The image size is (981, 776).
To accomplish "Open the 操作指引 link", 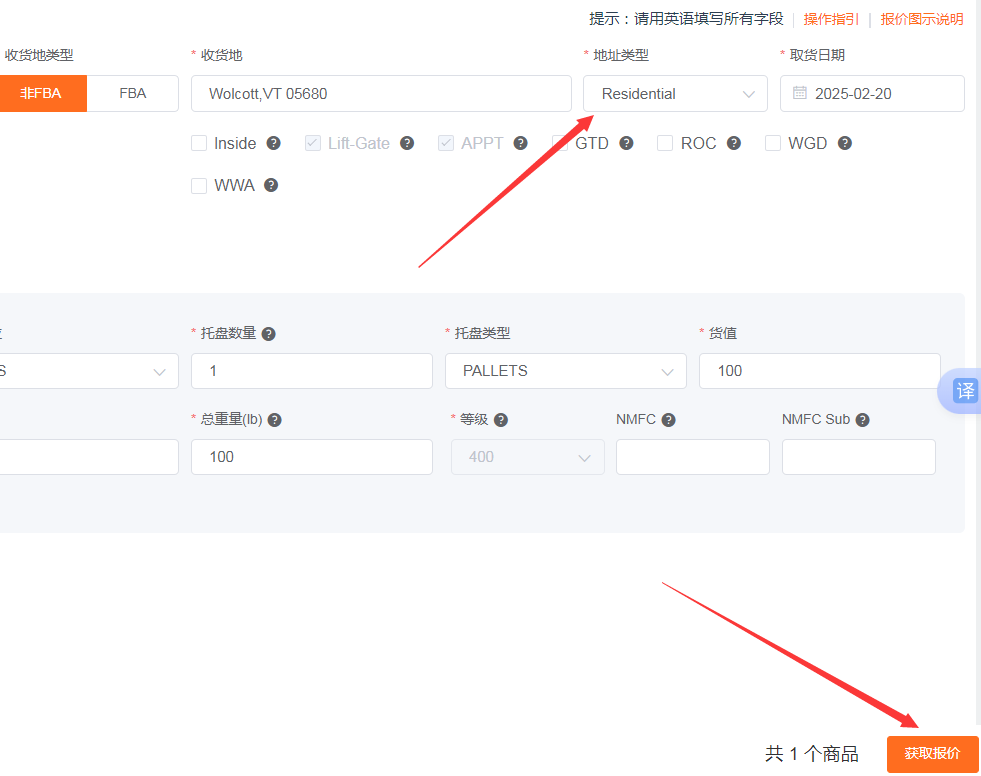I will click(831, 19).
